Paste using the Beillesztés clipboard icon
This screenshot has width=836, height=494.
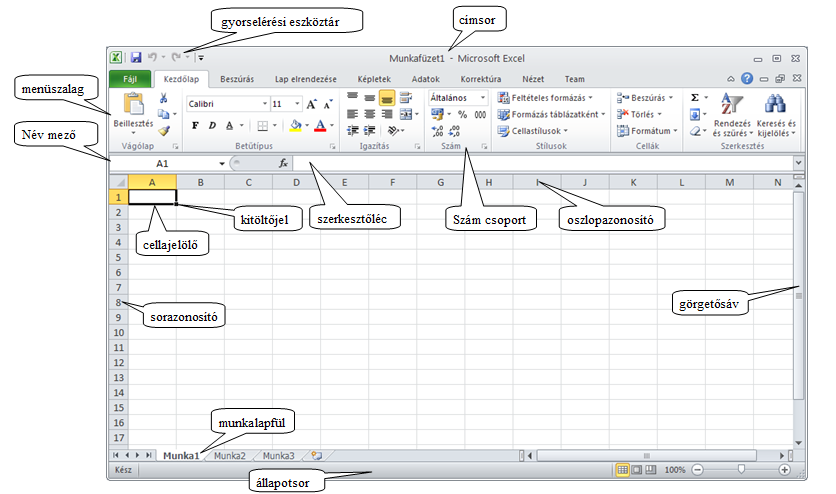click(133, 104)
